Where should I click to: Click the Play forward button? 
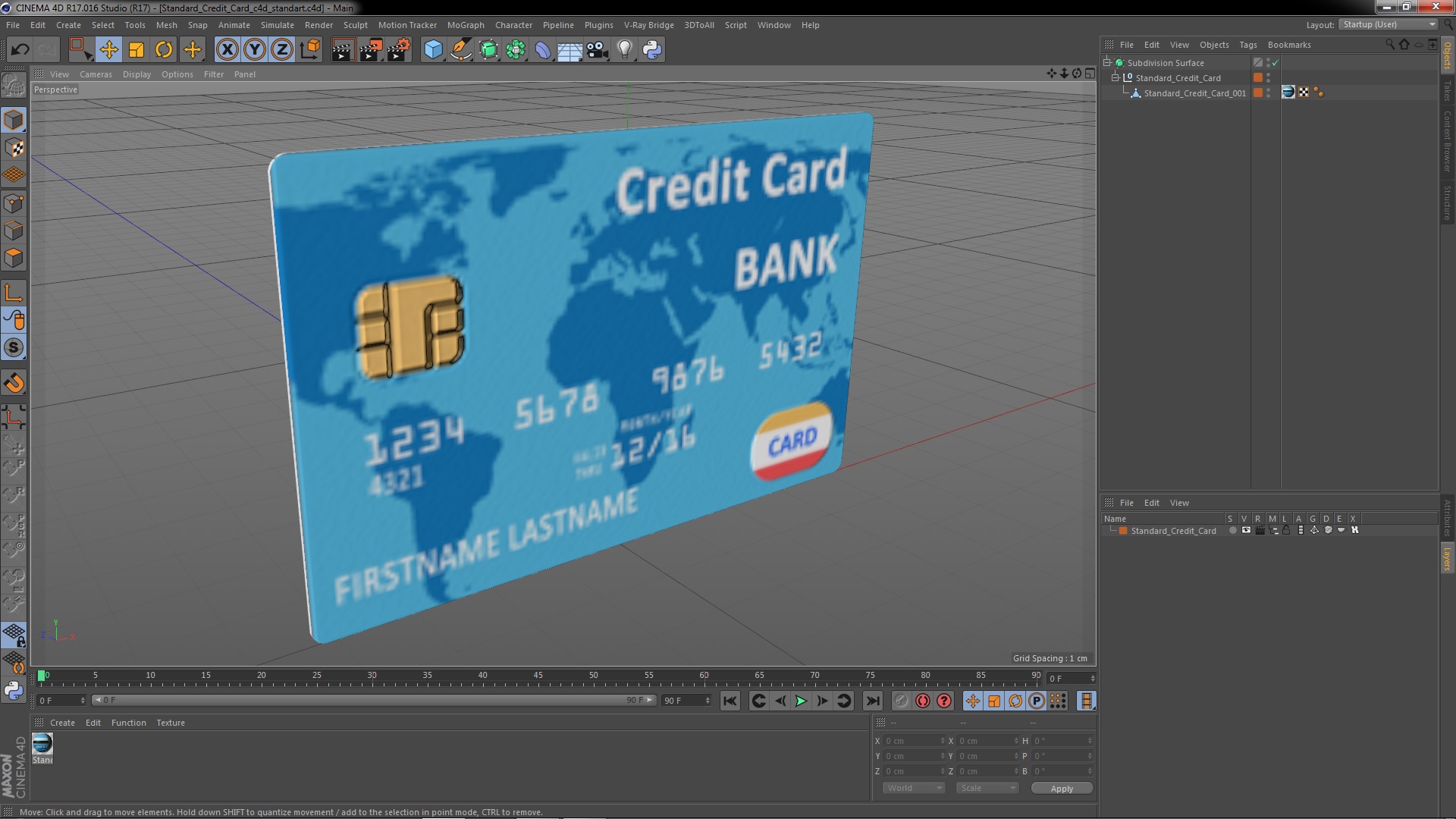point(801,701)
